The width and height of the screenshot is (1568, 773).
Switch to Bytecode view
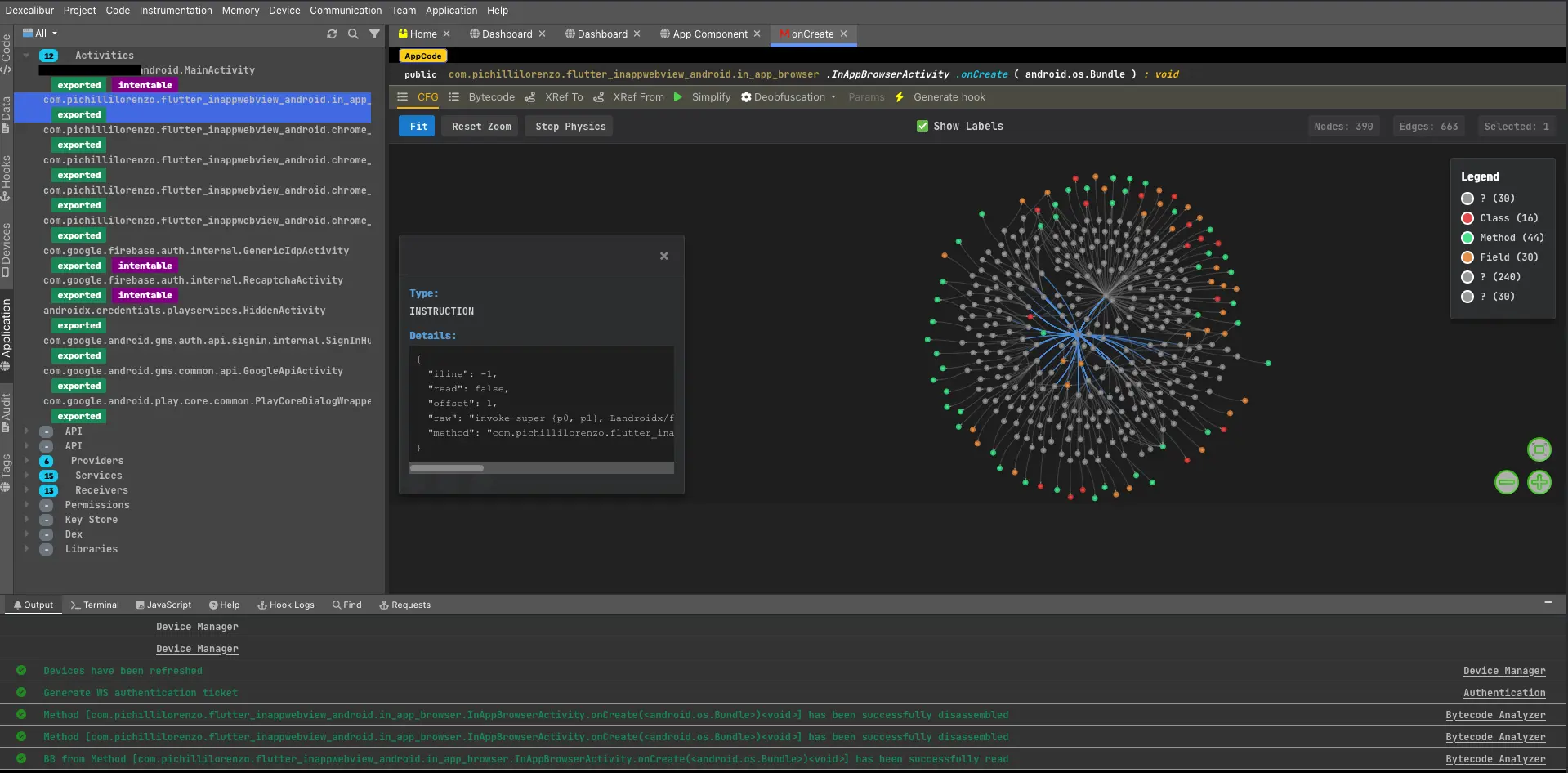coord(482,96)
